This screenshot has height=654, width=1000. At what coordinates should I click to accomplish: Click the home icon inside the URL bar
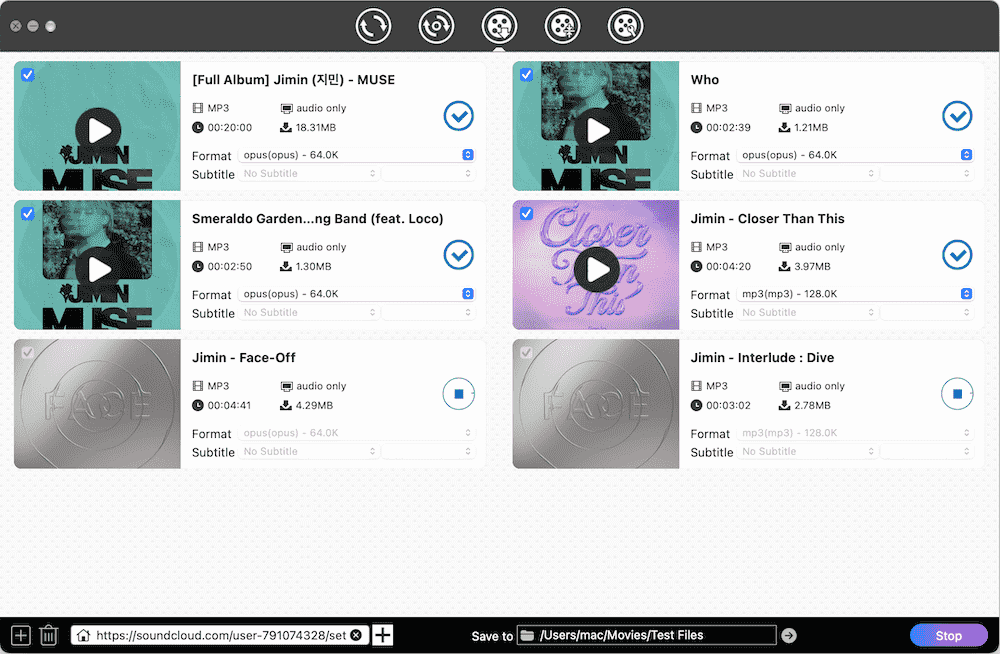(x=83, y=634)
